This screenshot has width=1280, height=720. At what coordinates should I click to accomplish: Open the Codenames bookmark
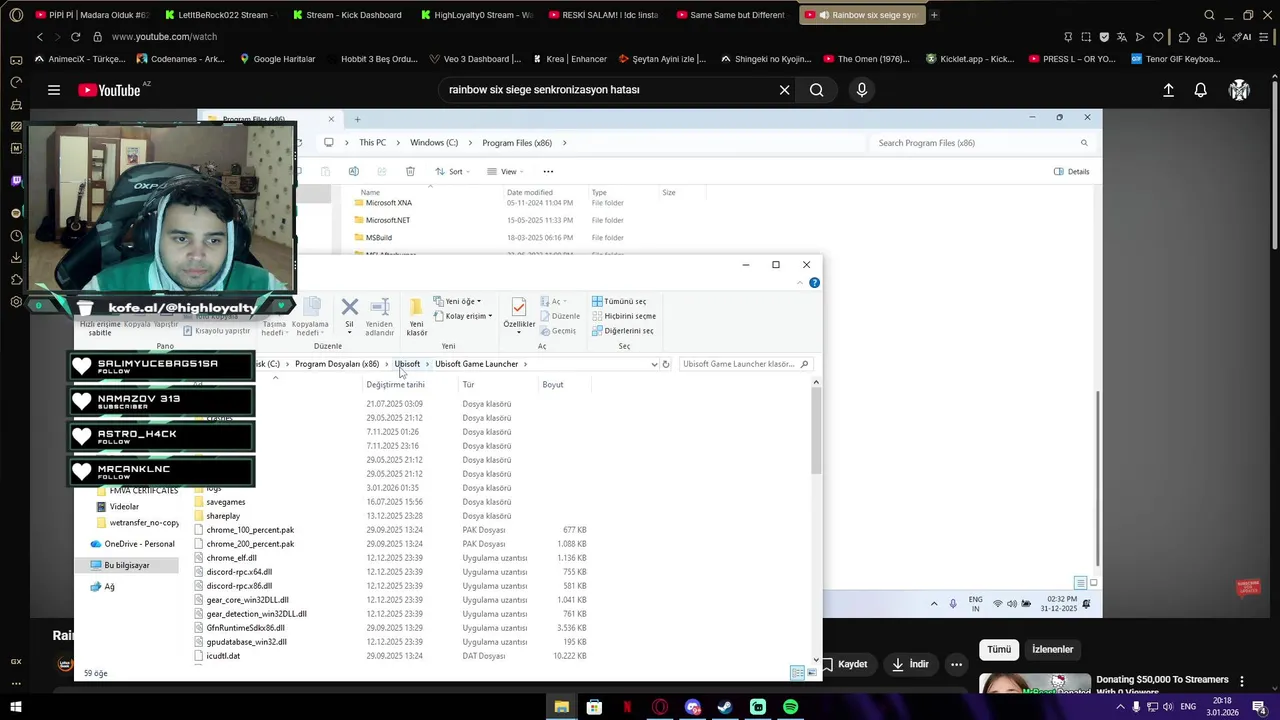pos(180,59)
